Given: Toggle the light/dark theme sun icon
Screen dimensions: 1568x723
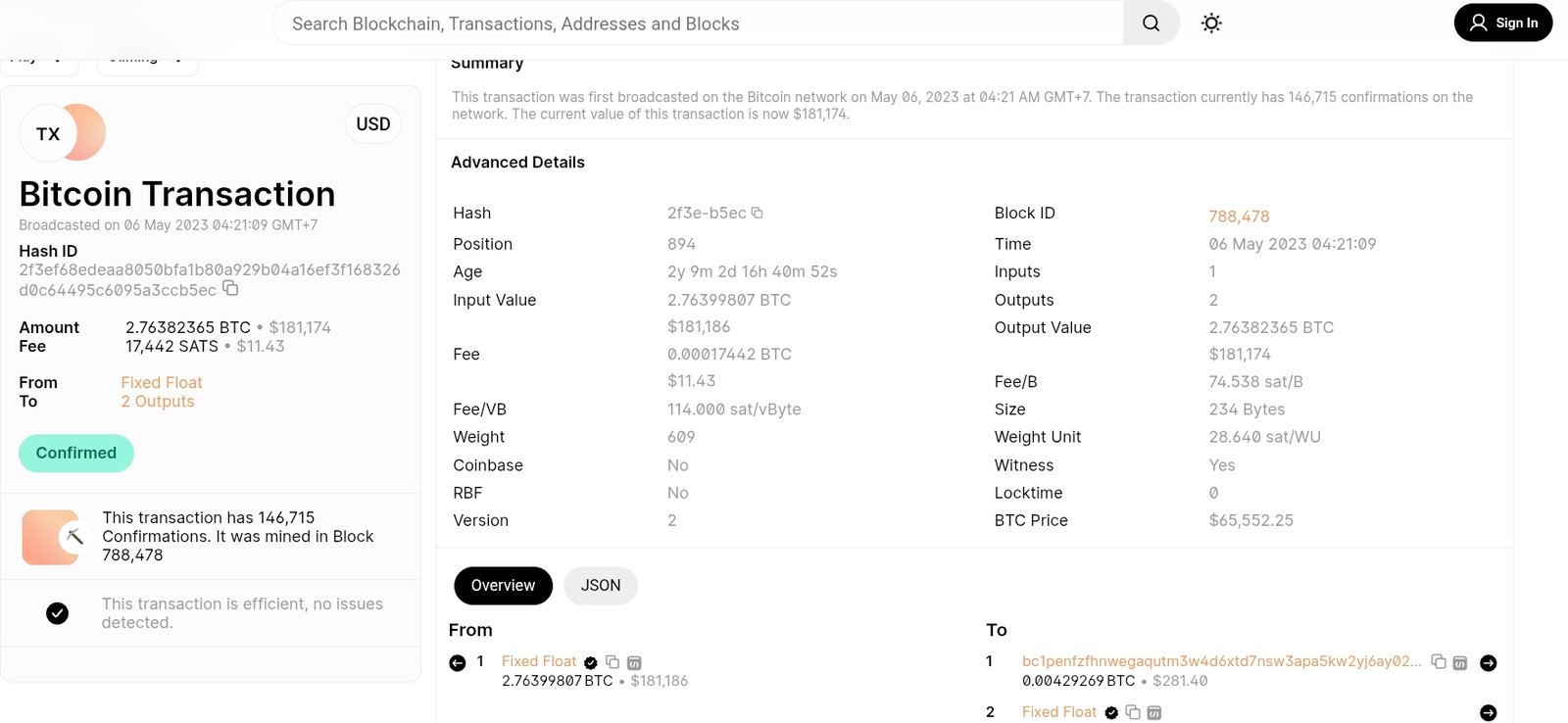Looking at the screenshot, I should pyautogui.click(x=1211, y=24).
